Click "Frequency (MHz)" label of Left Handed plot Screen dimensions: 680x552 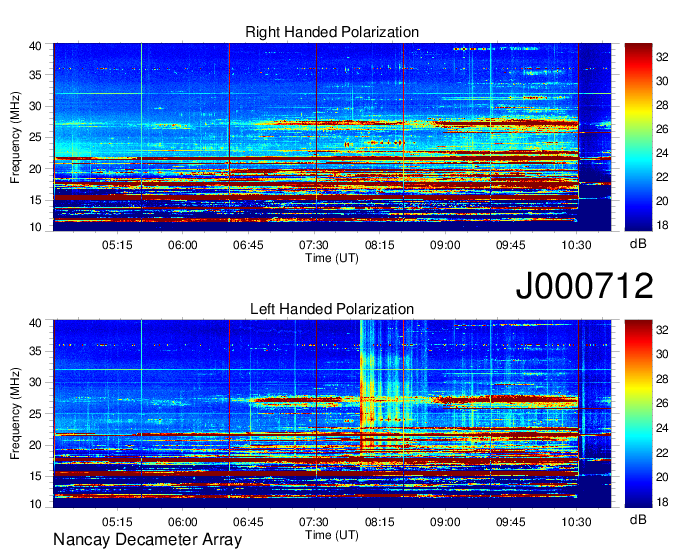[15, 414]
